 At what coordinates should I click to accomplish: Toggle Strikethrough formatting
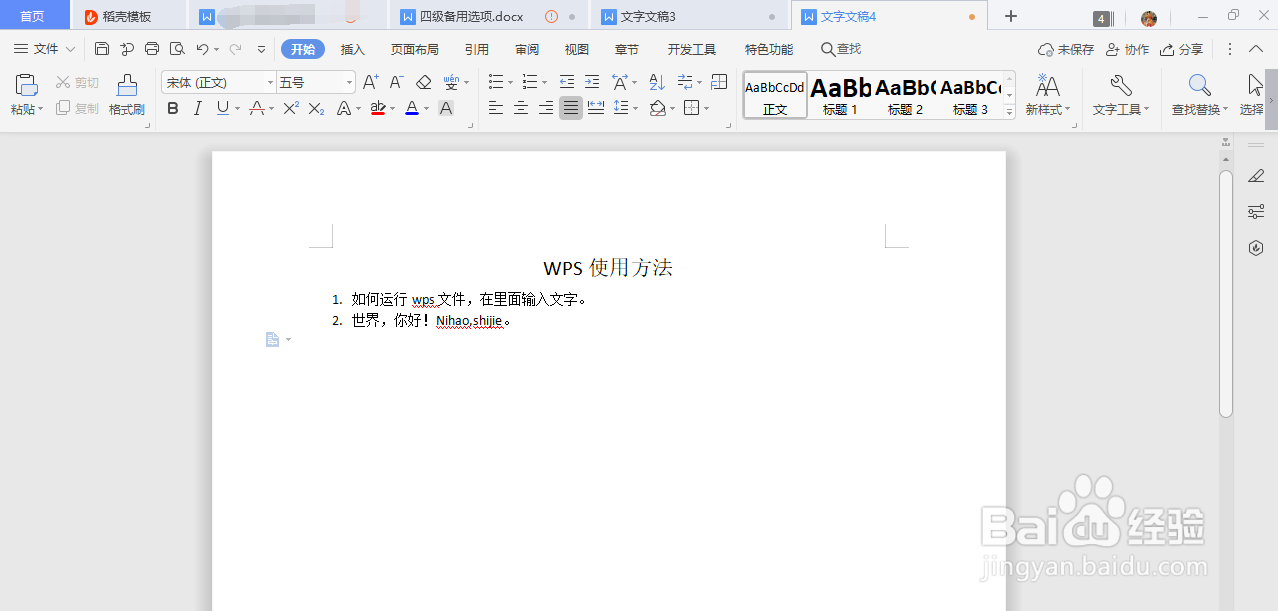[x=256, y=108]
